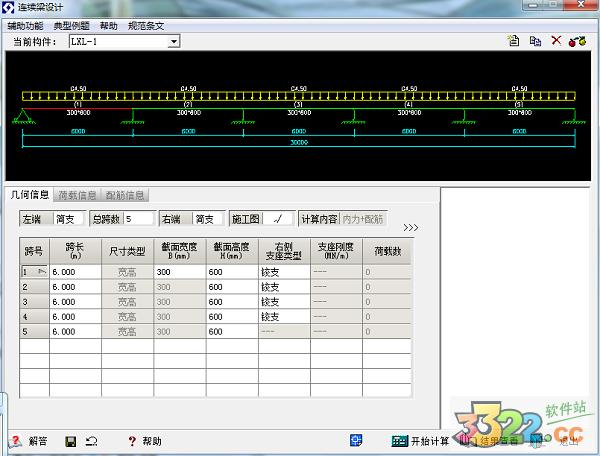Image resolution: width=600 pixels, height=456 pixels.
Task: Select span row 4 header cell
Action: 34,317
